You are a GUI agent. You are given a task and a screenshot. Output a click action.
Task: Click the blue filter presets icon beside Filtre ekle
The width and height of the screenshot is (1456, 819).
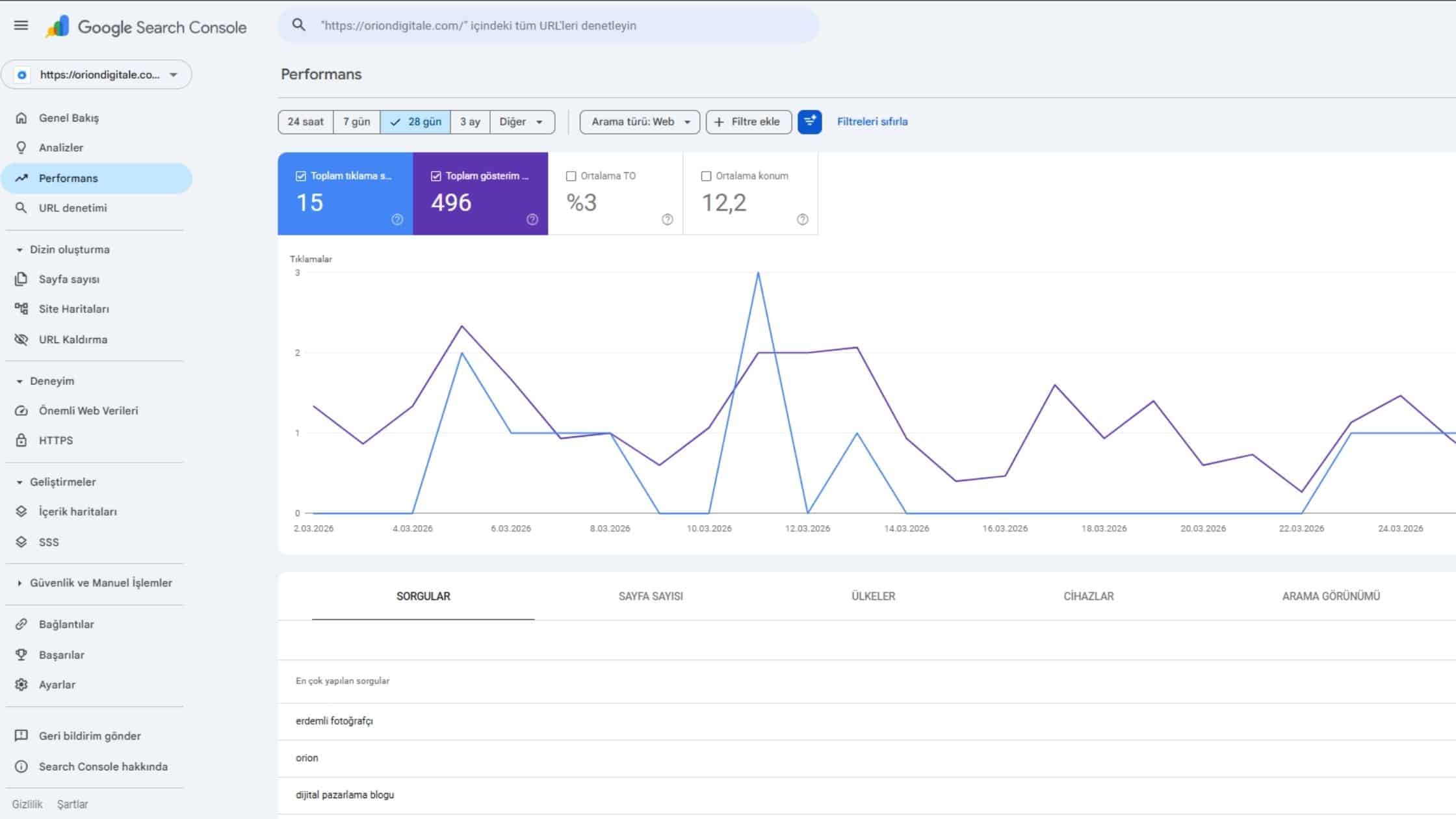pyautogui.click(x=809, y=122)
